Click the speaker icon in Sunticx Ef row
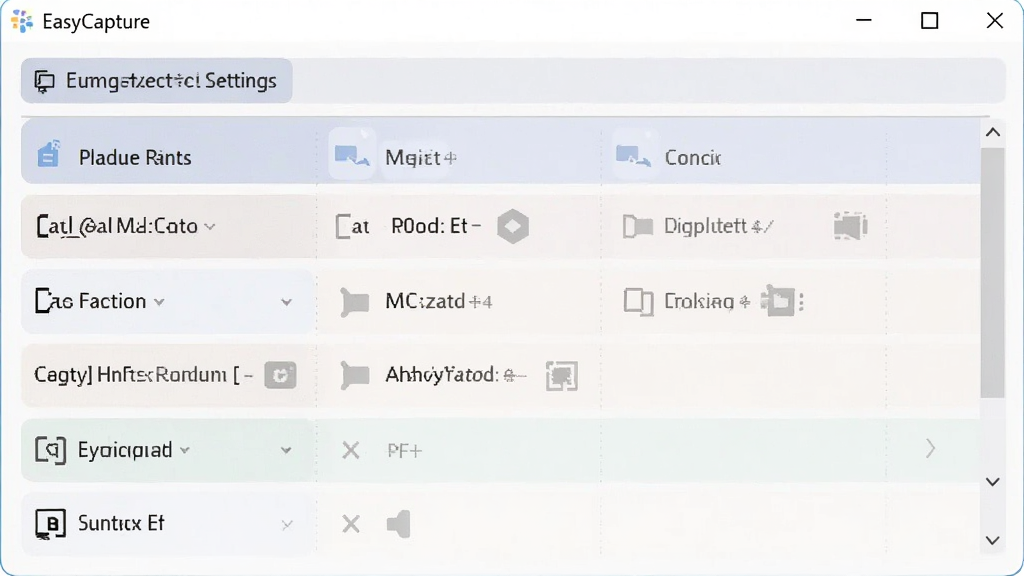Screen dimensions: 1024x576 [x=398, y=524]
